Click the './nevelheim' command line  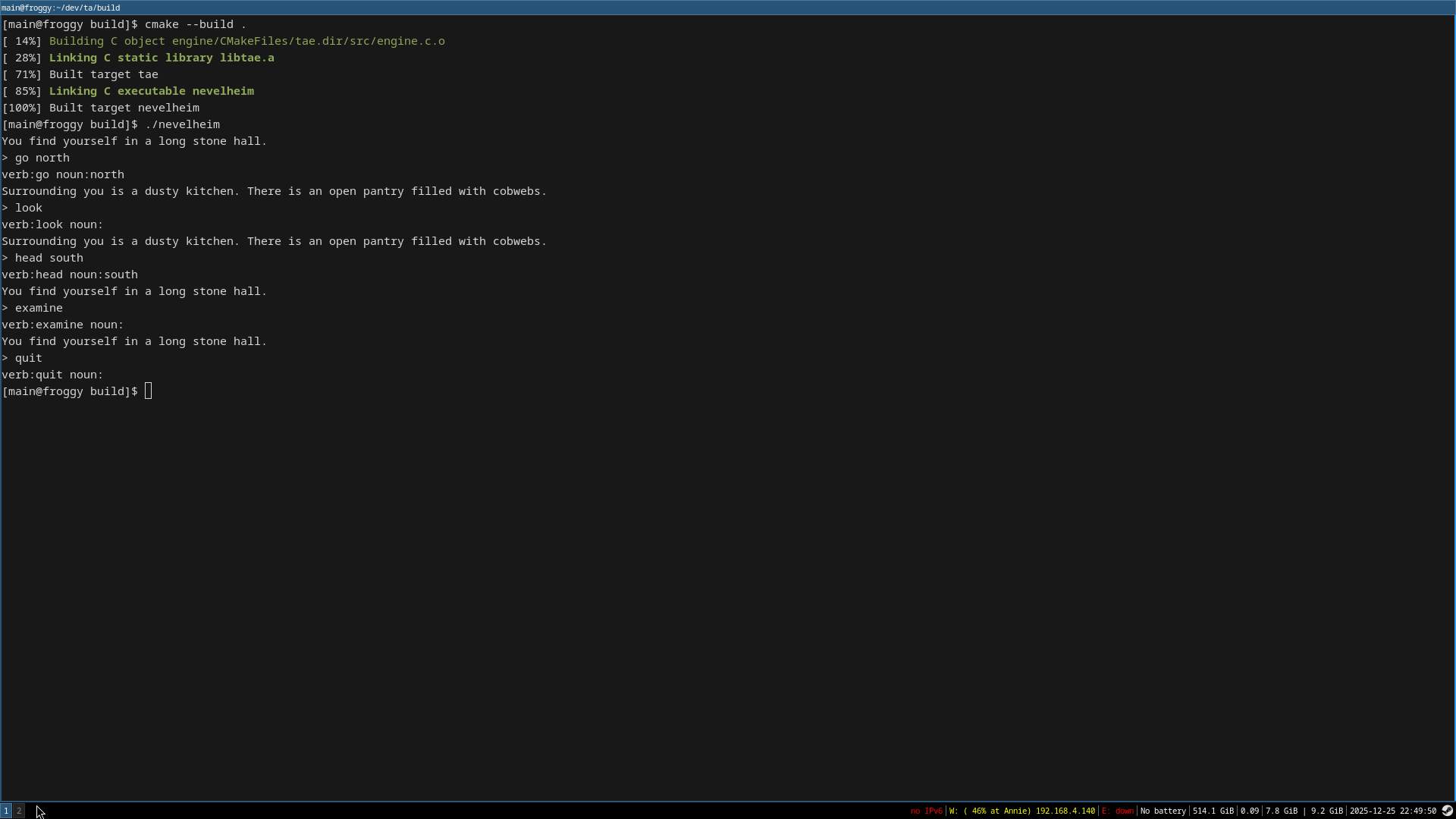coord(182,124)
